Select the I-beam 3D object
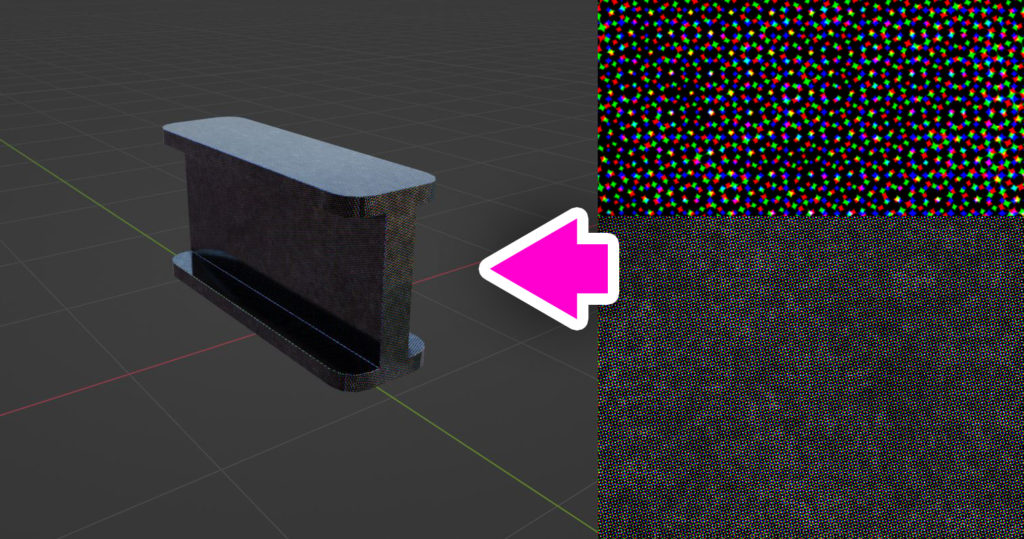 click(x=290, y=250)
